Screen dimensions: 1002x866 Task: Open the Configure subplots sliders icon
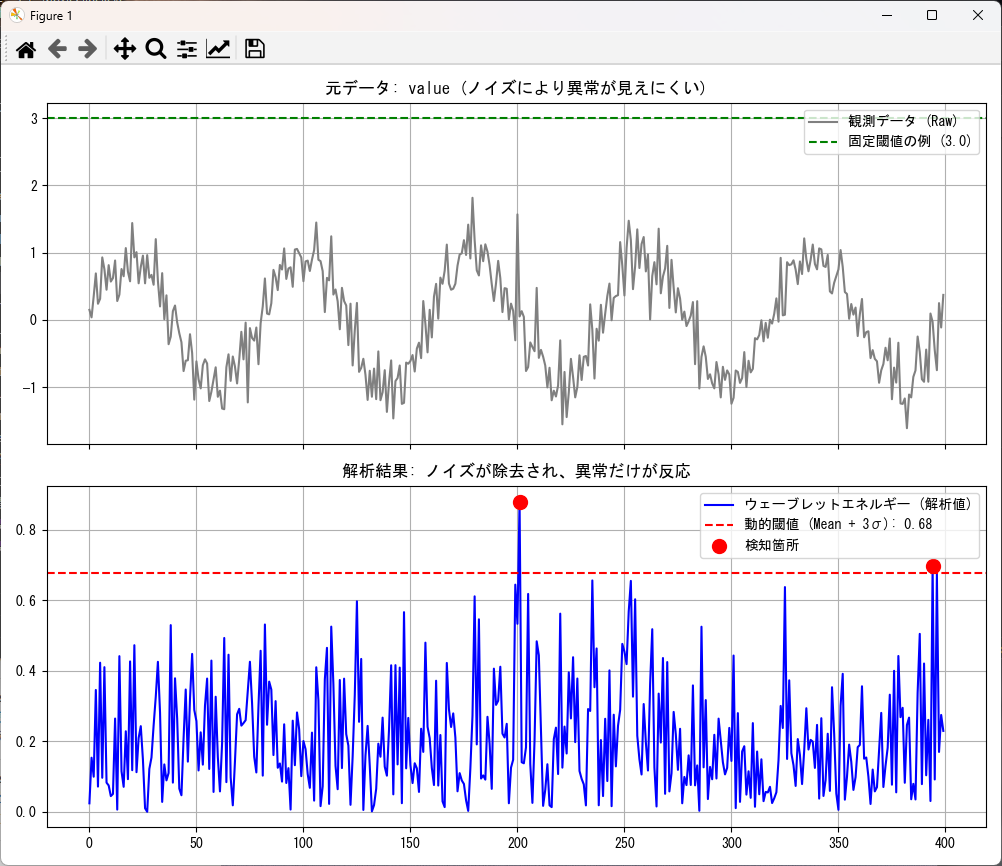187,49
